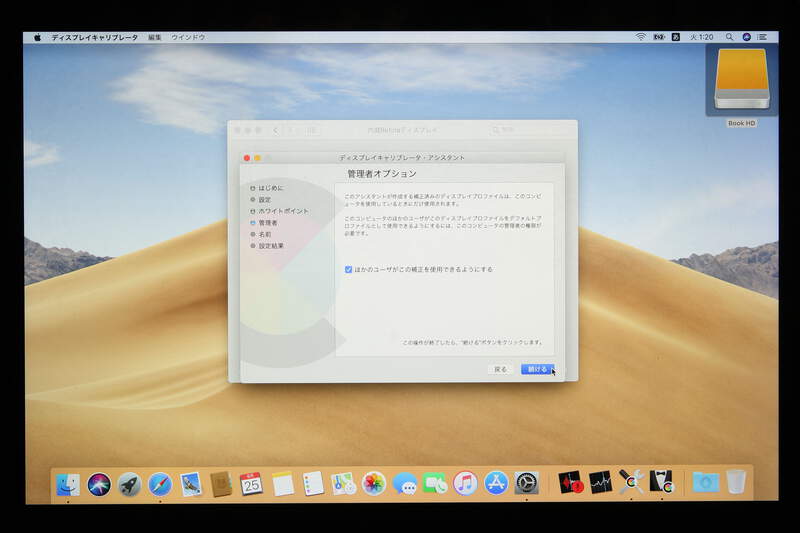Open Maps app in Dock
This screenshot has width=800, height=533.
(343, 484)
